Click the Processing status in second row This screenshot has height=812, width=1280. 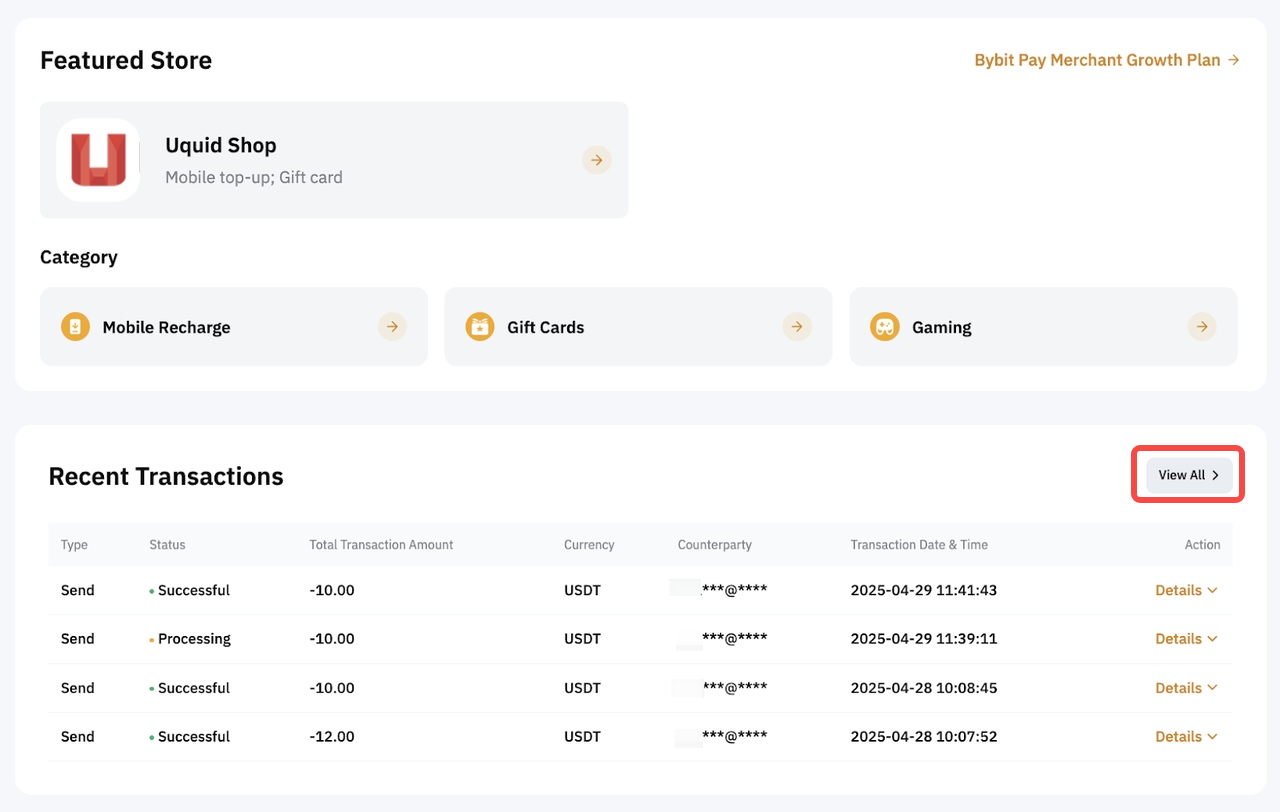click(x=194, y=639)
